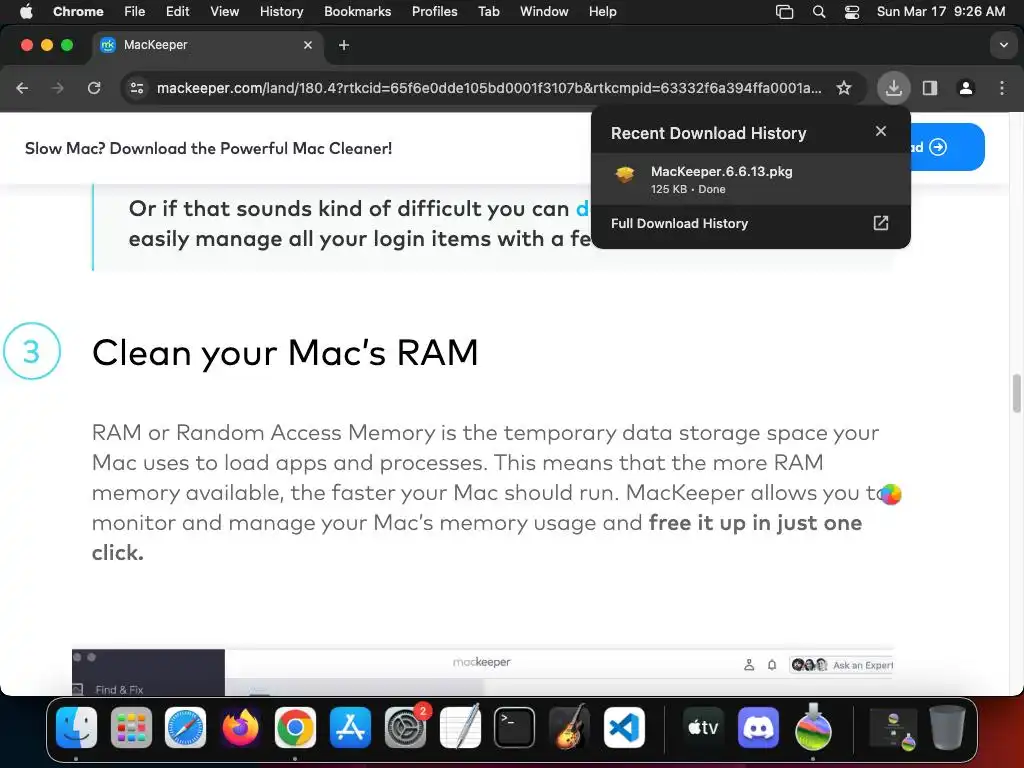
Task: Open Visual Studio Code from the Dock
Action: coord(624,727)
